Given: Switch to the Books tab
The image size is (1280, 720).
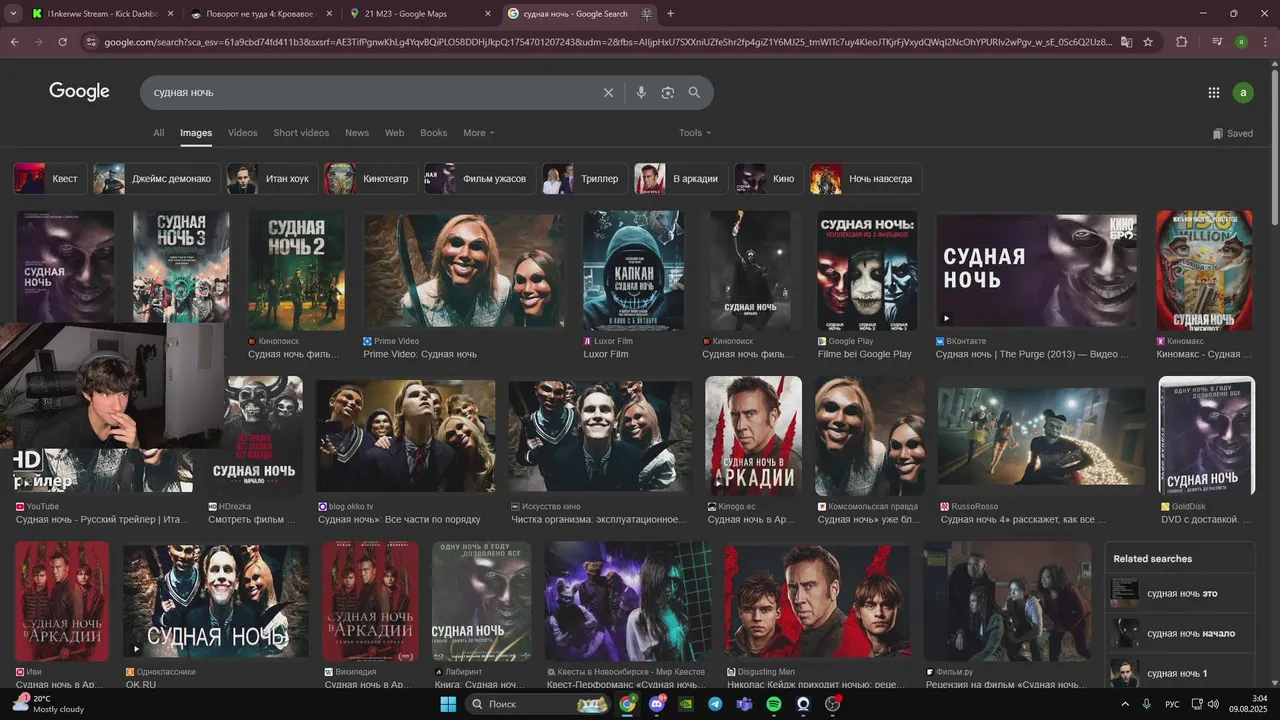Looking at the screenshot, I should (434, 133).
